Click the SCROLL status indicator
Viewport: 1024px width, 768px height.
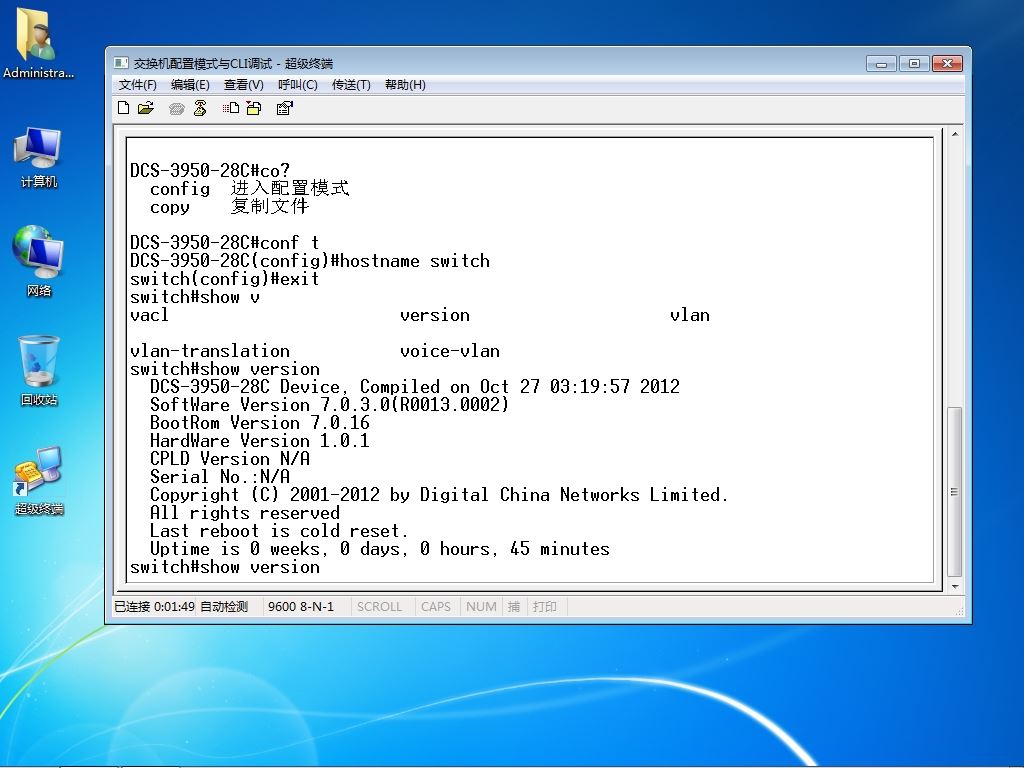click(379, 607)
